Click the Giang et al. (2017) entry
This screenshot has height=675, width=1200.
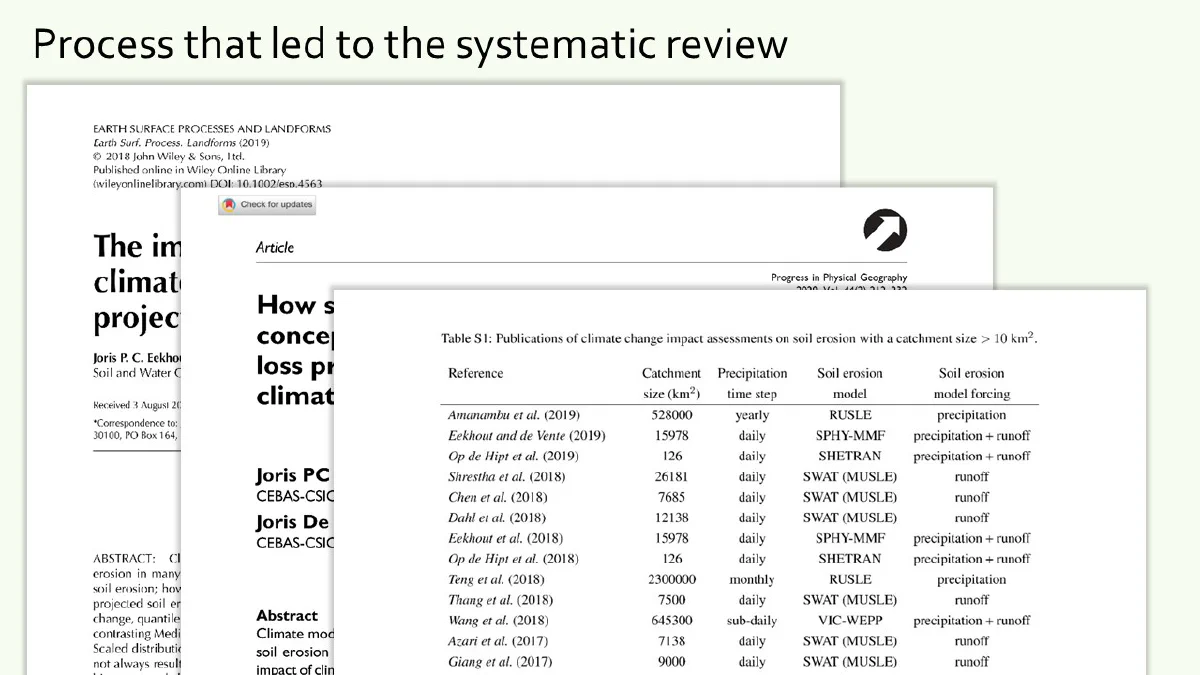pos(500,661)
